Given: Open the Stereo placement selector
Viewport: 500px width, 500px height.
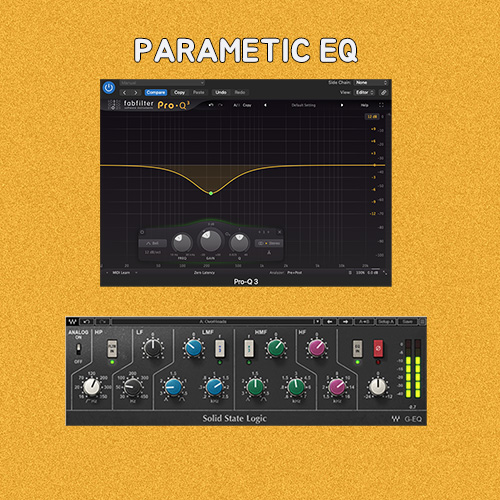Looking at the screenshot, I should [x=269, y=243].
